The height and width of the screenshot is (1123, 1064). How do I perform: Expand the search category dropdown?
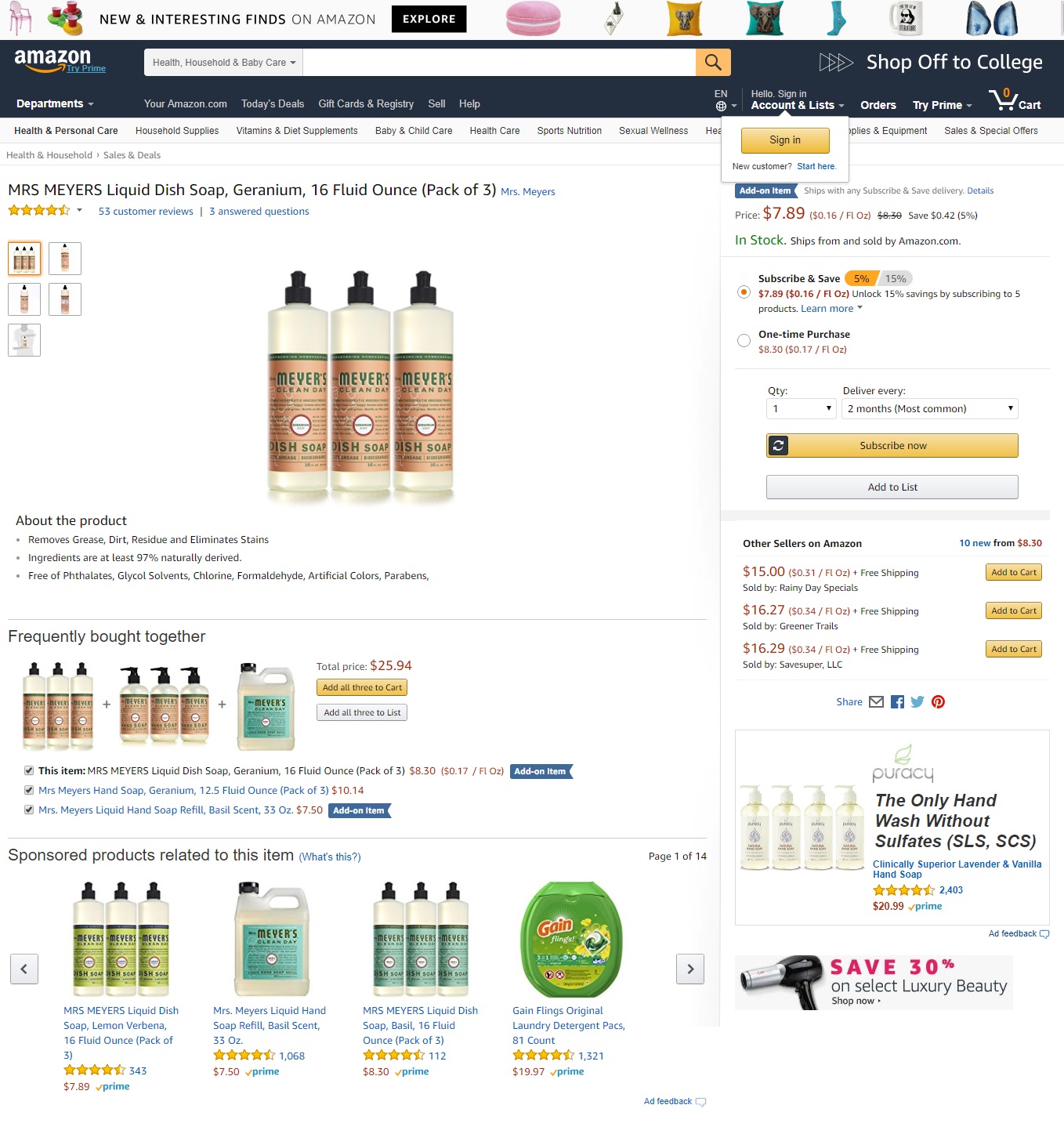(x=223, y=63)
